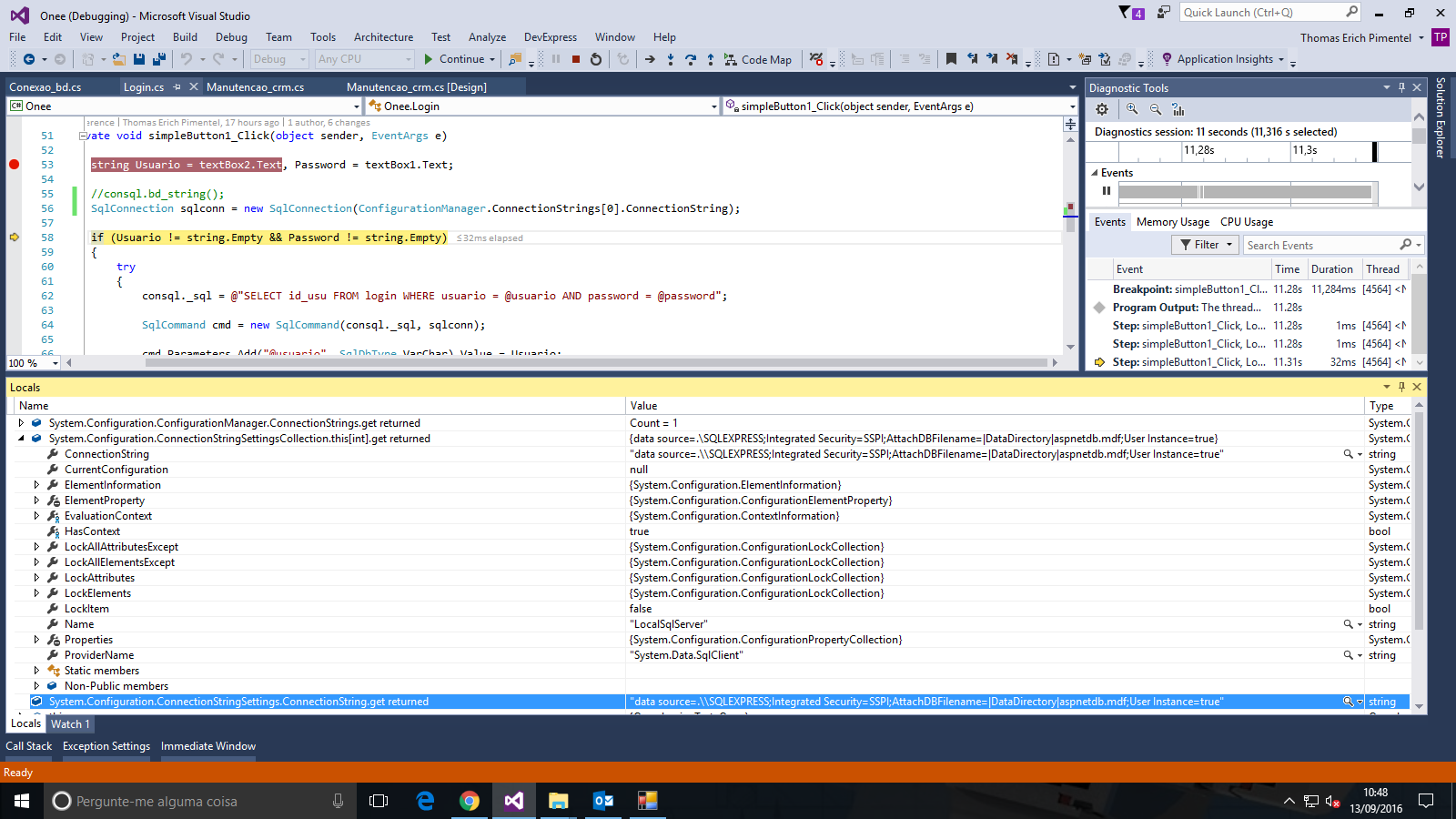Step Into with the down-arrow dot icon

[x=671, y=59]
